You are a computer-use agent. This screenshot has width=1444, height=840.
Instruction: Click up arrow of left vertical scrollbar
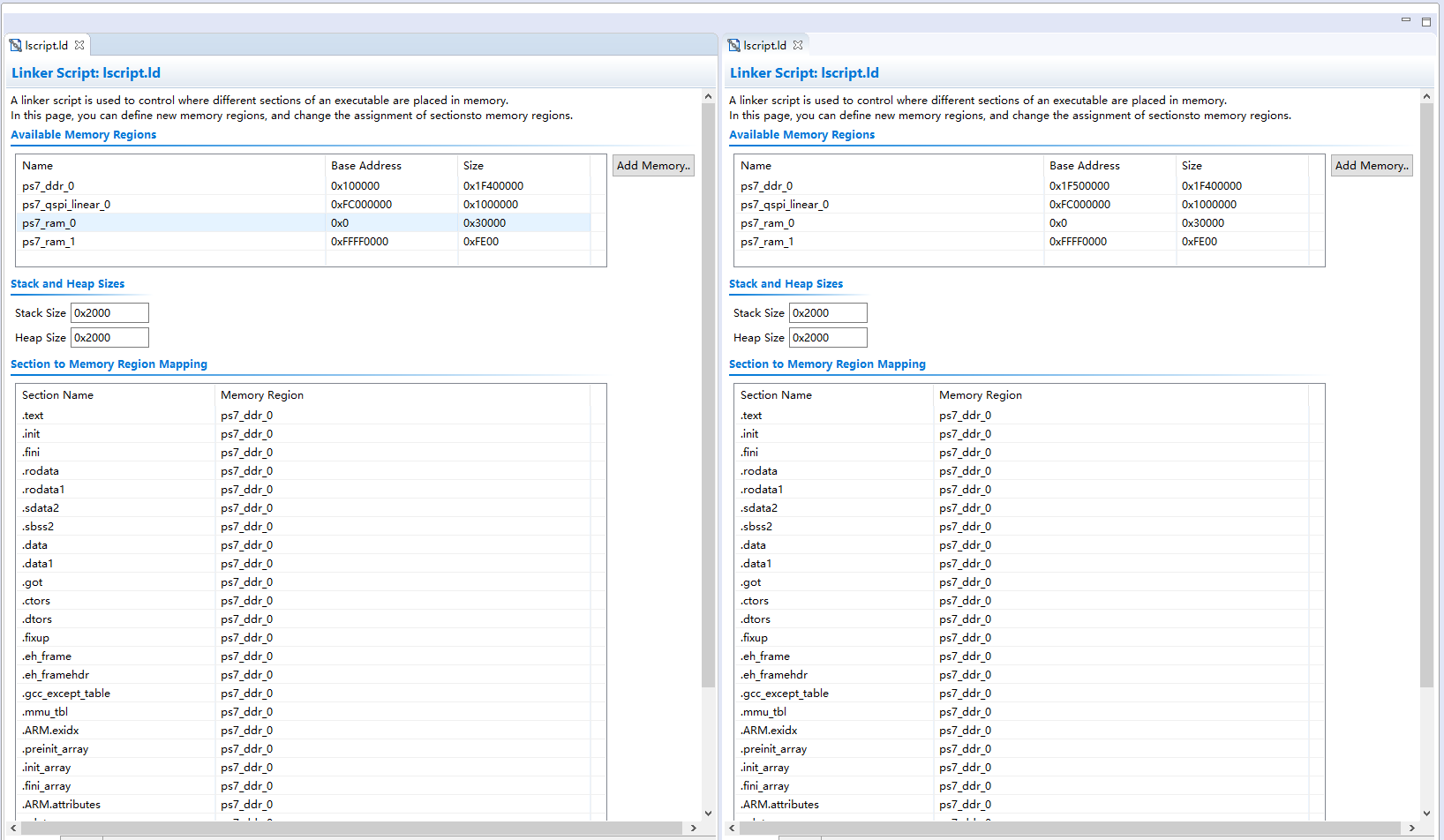point(708,95)
